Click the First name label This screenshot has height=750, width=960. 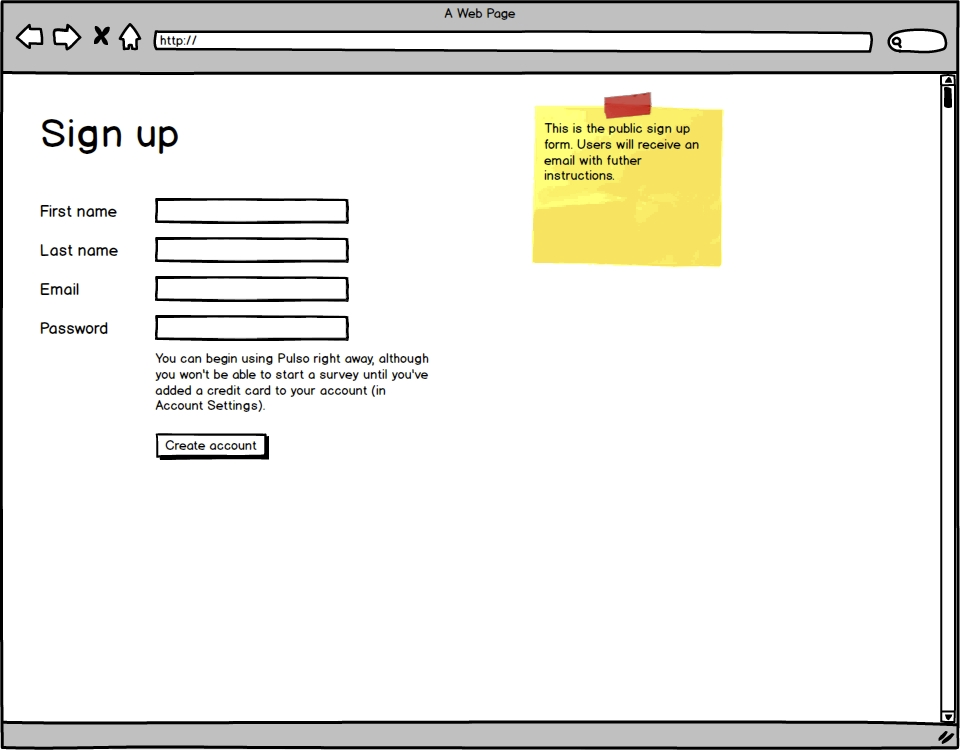coord(78,211)
